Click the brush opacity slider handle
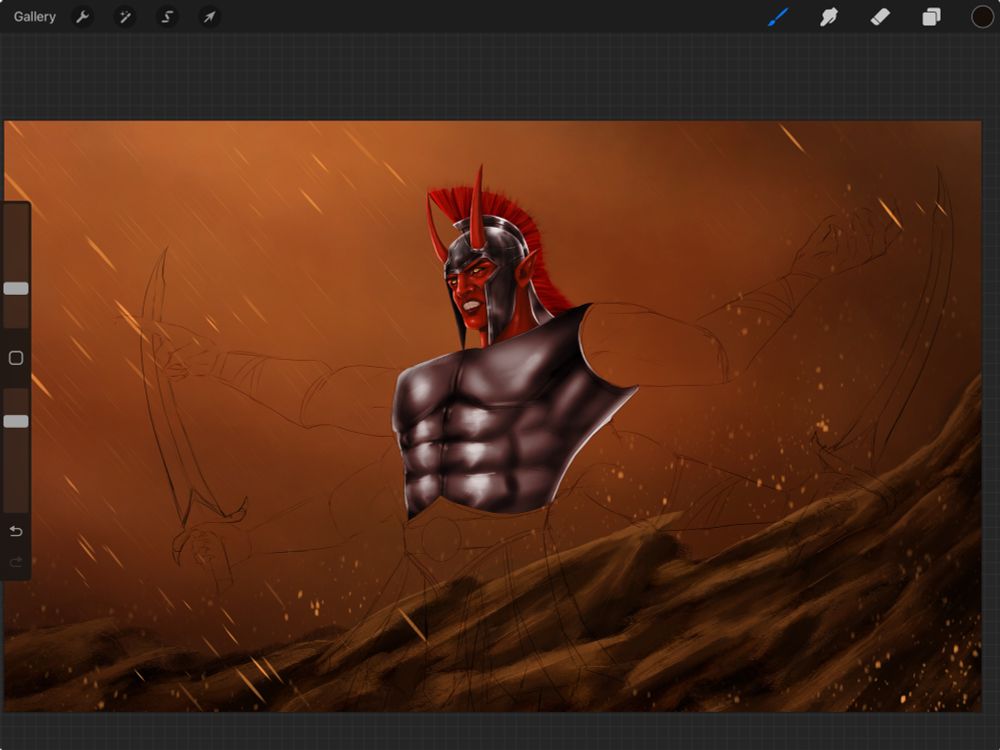This screenshot has height=750, width=1000. click(x=16, y=421)
